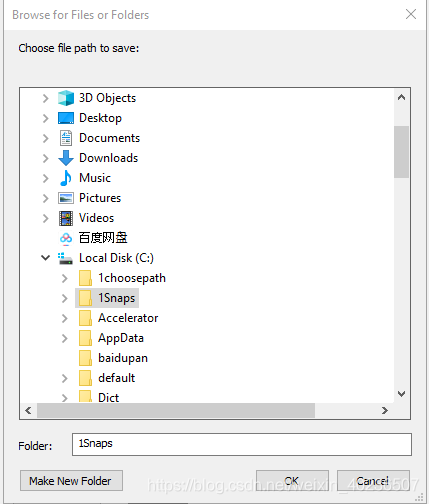The image size is (429, 504).
Task: Click the vertical scrollbar up arrow
Action: pos(401,97)
